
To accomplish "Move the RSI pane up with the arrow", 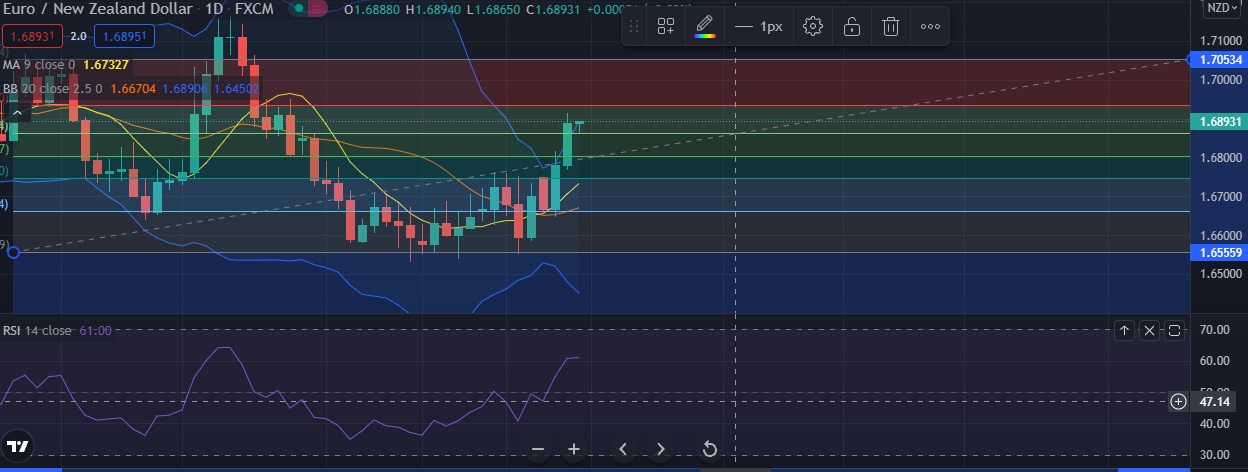I will [1123, 330].
